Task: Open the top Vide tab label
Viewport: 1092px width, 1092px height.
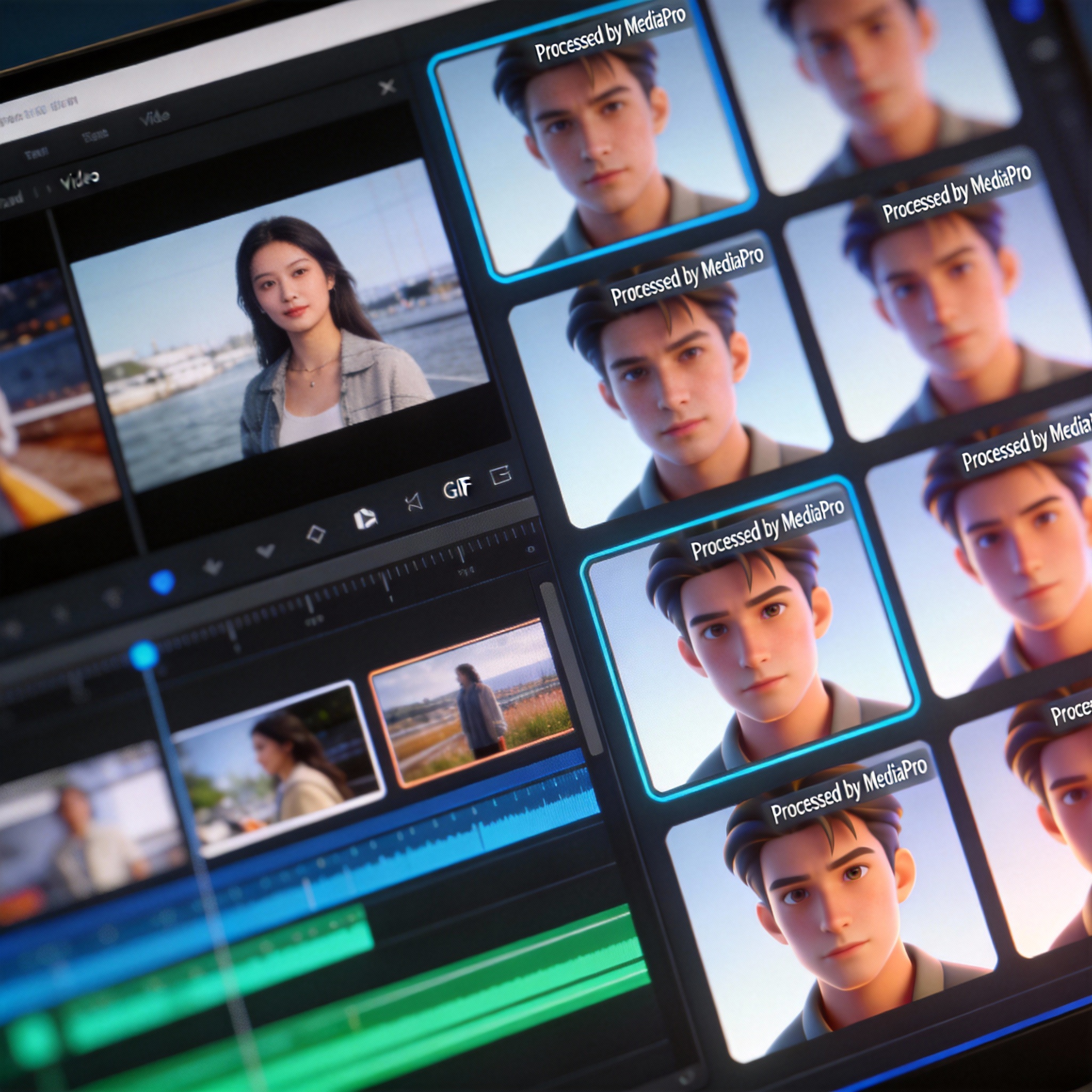Action: [x=154, y=117]
